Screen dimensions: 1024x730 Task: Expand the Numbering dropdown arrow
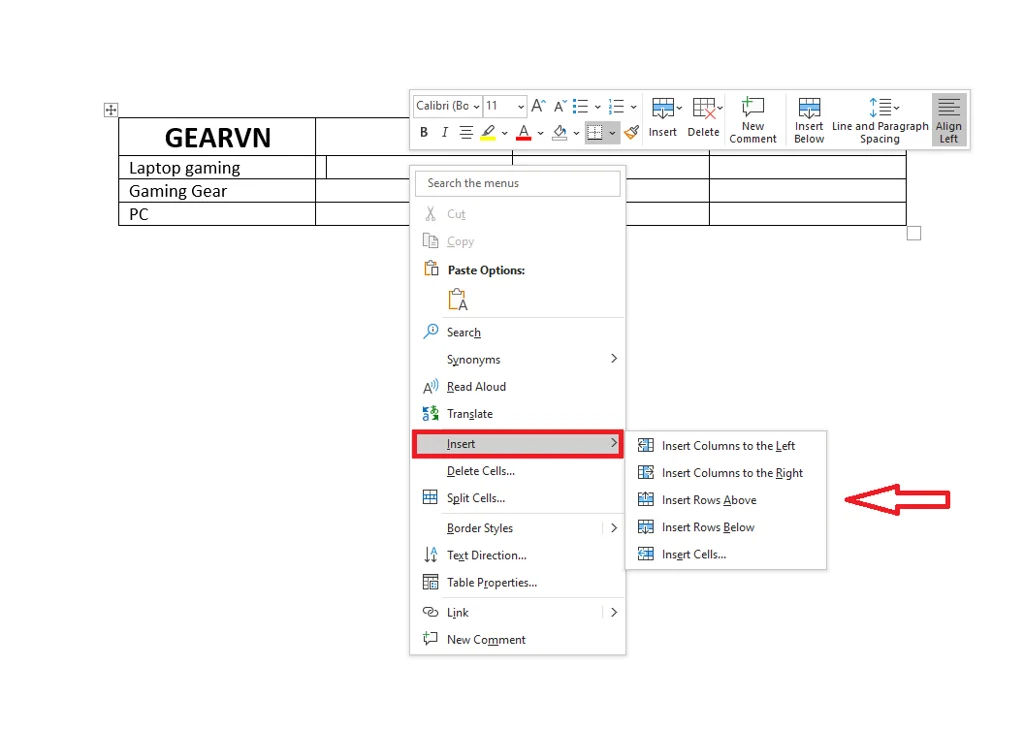[633, 106]
